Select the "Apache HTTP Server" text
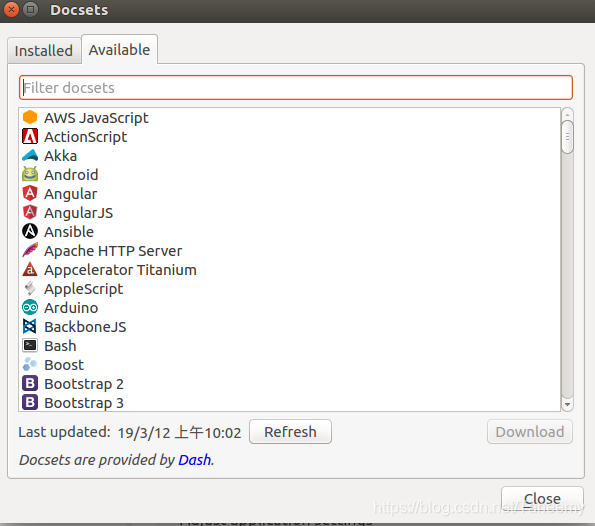Image resolution: width=595 pixels, height=526 pixels. (113, 251)
